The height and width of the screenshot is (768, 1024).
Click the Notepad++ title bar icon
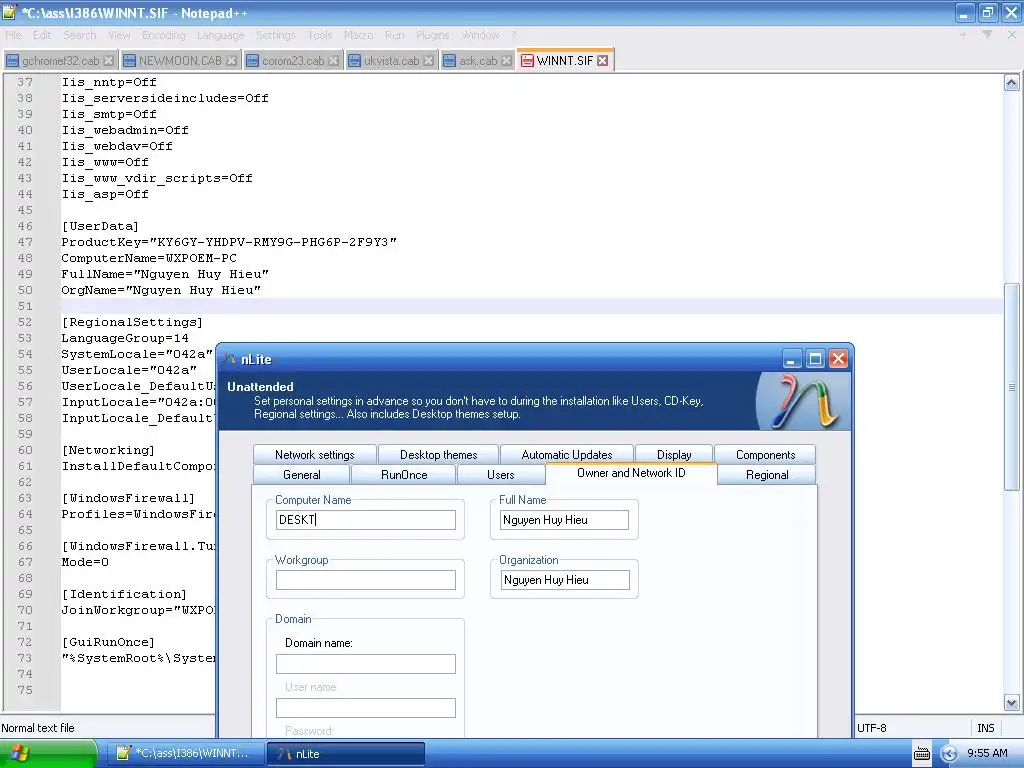click(9, 12)
